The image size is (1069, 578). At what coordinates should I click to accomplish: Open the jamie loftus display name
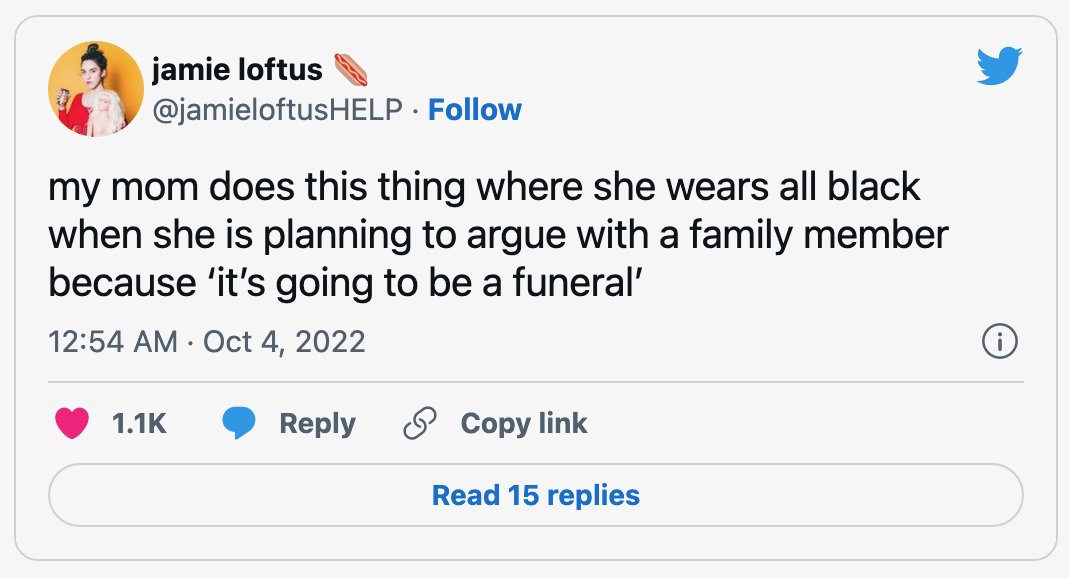tap(237, 70)
